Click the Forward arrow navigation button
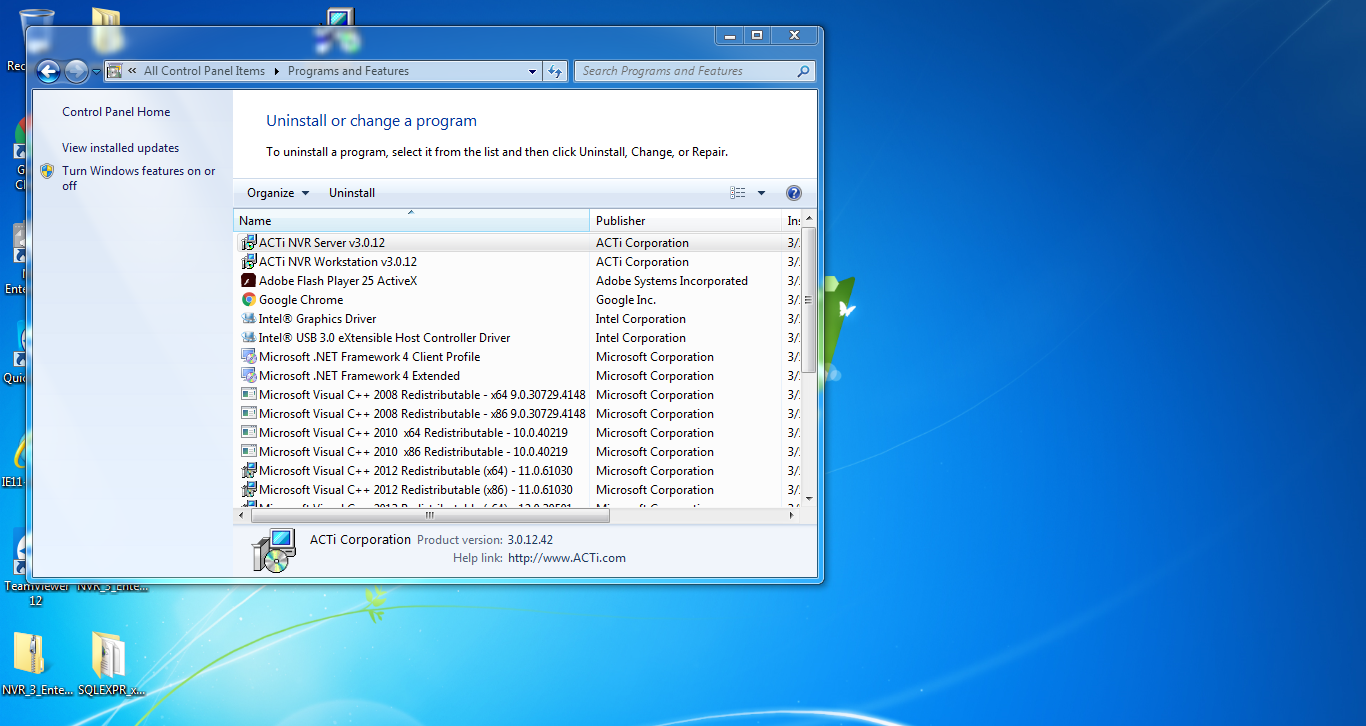The image size is (1366, 726). click(76, 71)
